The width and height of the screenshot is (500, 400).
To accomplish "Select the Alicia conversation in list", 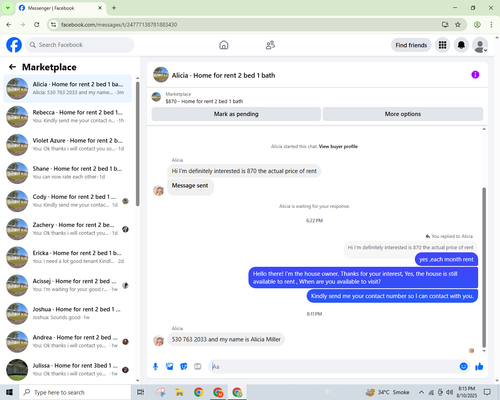I will [67, 88].
